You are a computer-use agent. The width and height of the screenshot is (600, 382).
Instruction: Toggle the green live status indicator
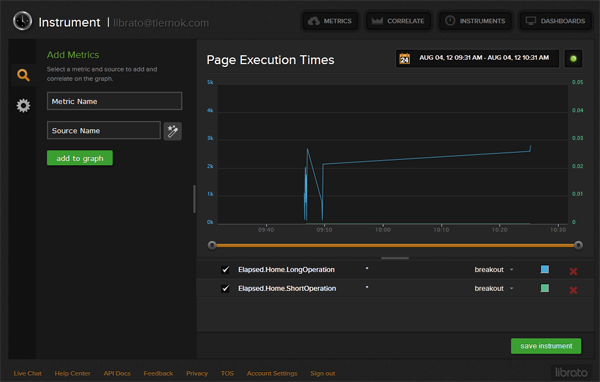[573, 59]
